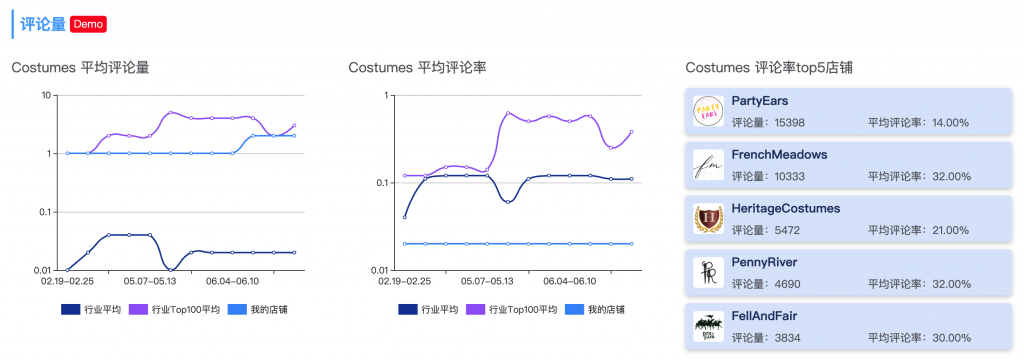
Task: Toggle 行业Top100平均 legend in 平均评论量 chart
Action: pyautogui.click(x=174, y=310)
